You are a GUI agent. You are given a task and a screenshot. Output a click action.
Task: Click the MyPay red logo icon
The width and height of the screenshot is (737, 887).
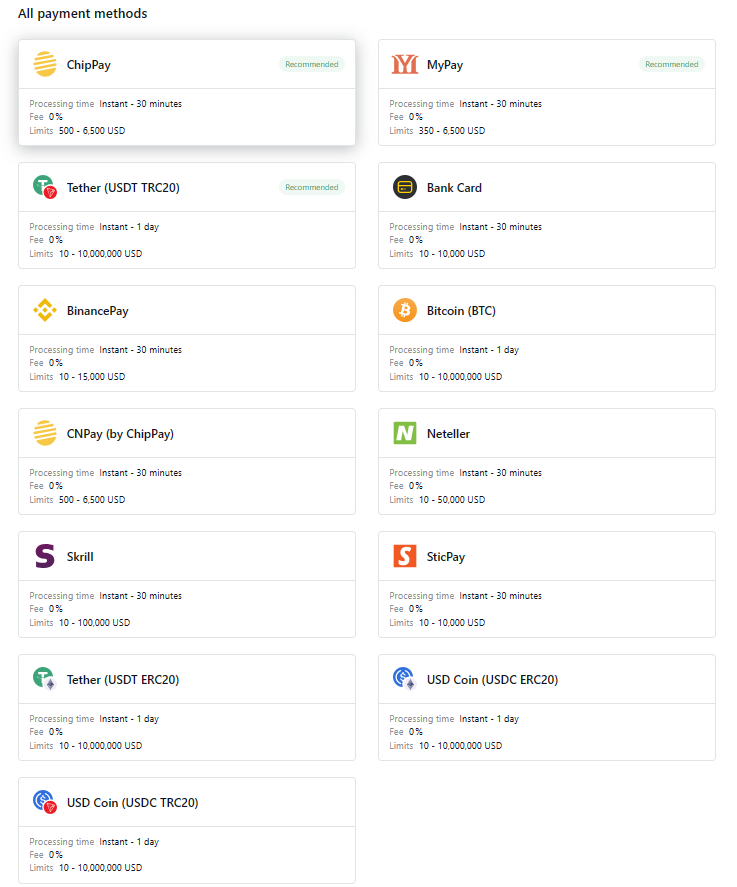(404, 64)
